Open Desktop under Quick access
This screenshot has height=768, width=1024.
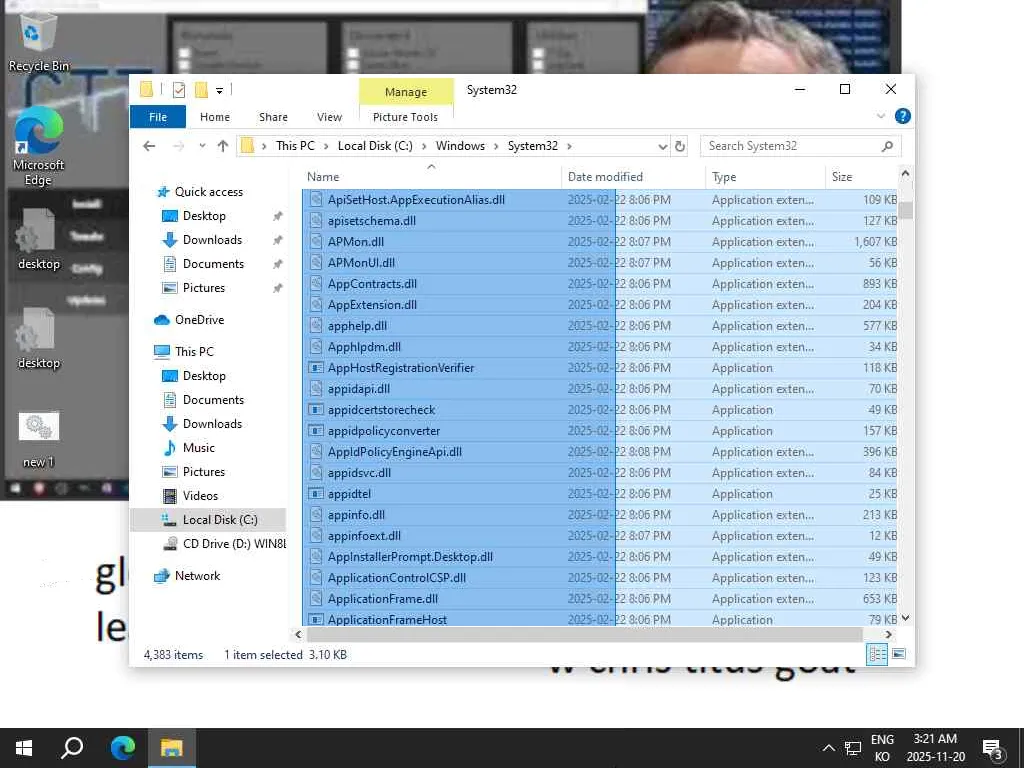pos(204,216)
